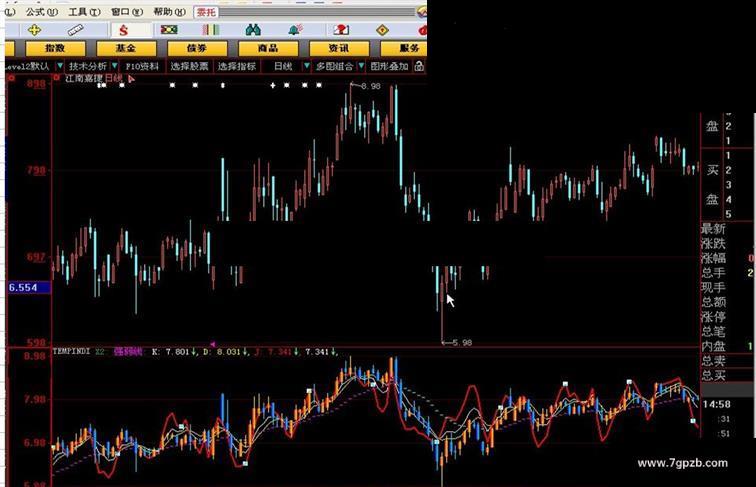The width and height of the screenshot is (756, 487).
Task: Click the 总额 label in quote panel
Action: pos(713,302)
